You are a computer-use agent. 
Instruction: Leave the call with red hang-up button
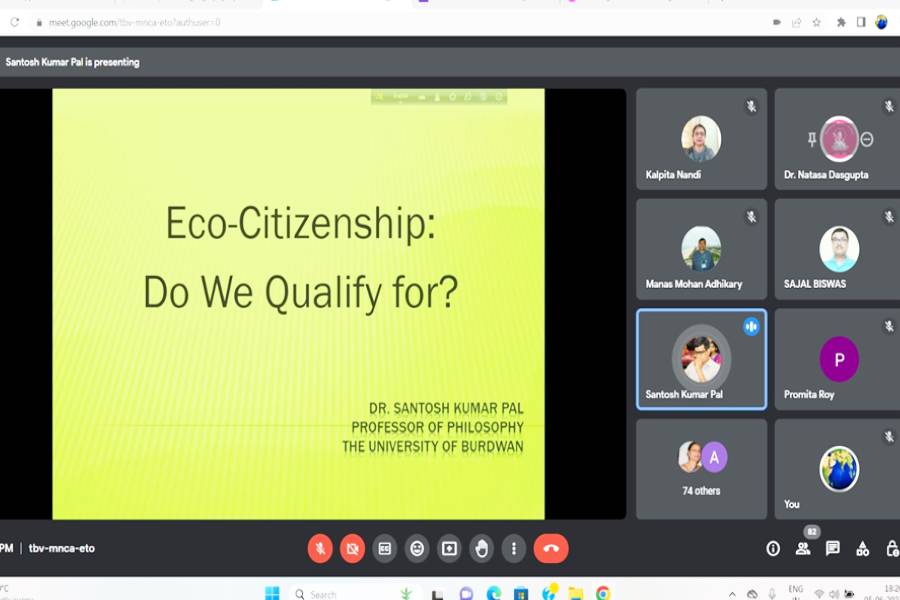[x=551, y=548]
